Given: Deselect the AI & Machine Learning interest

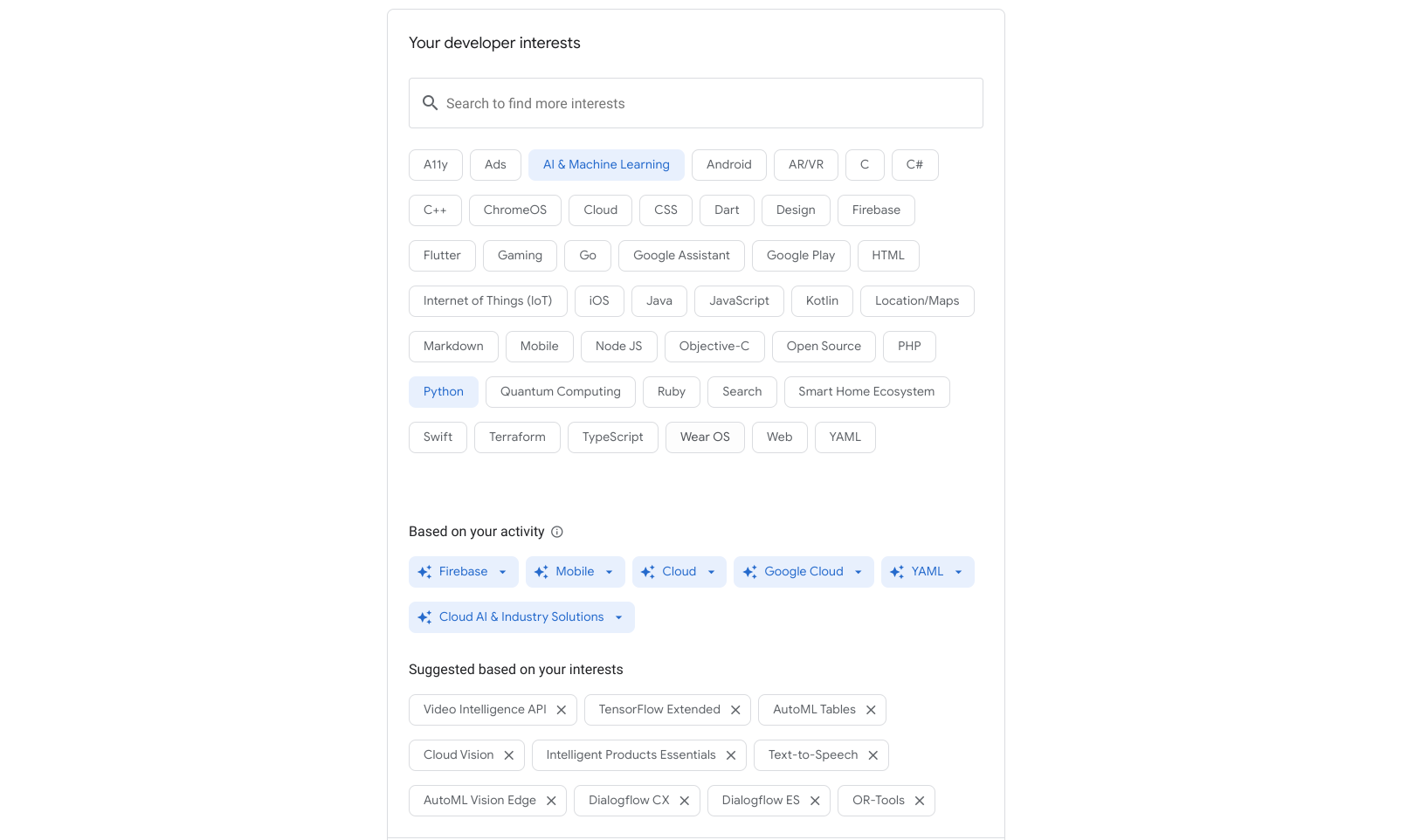Looking at the screenshot, I should tap(606, 164).
